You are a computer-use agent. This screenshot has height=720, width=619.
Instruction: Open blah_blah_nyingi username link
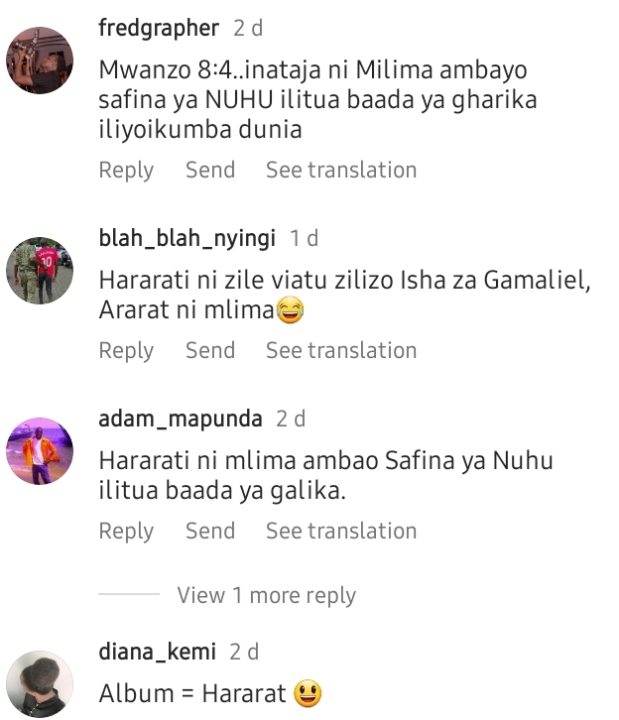click(x=187, y=238)
